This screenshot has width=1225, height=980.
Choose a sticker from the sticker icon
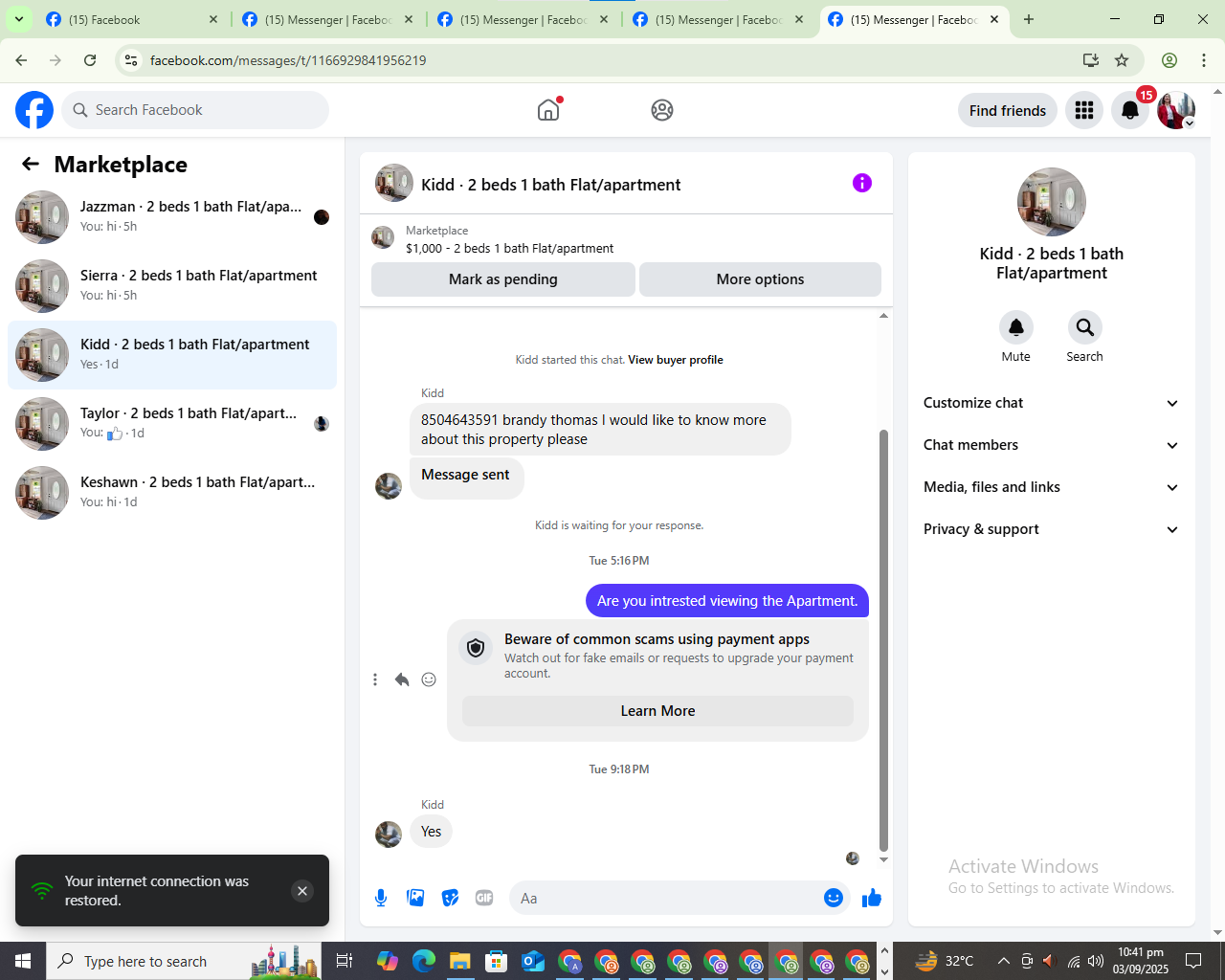point(450,898)
